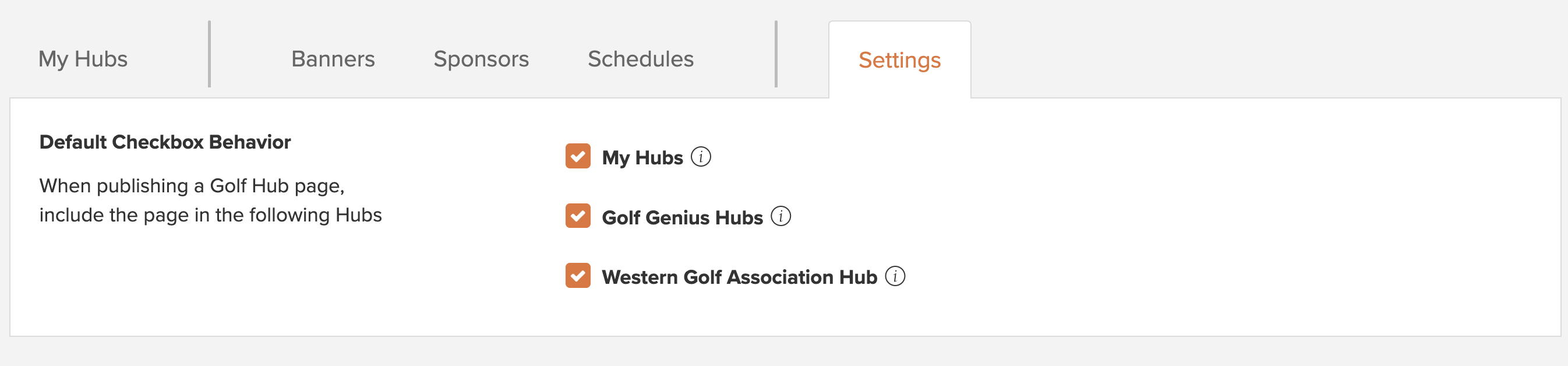This screenshot has height=366, width=1568.
Task: Click divider between My Hubs and Banners
Action: (x=209, y=54)
